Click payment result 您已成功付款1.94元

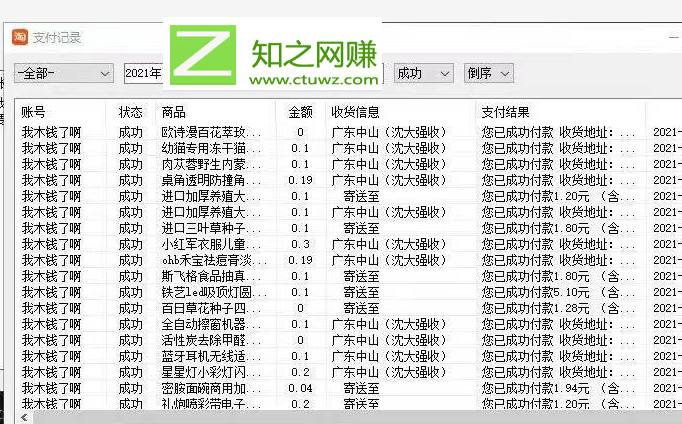click(x=558, y=388)
